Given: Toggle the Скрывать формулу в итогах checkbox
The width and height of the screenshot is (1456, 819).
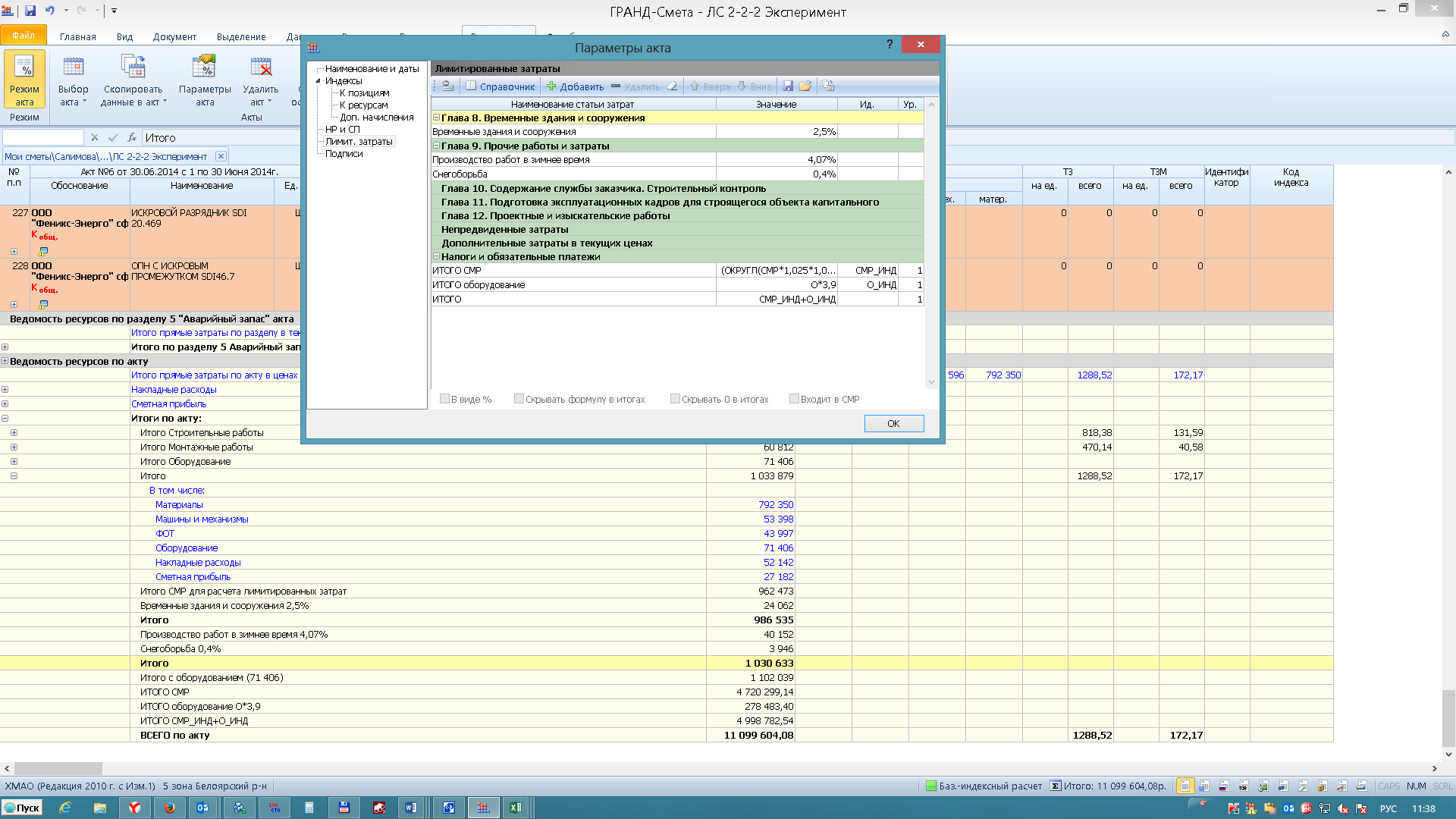Looking at the screenshot, I should (519, 399).
